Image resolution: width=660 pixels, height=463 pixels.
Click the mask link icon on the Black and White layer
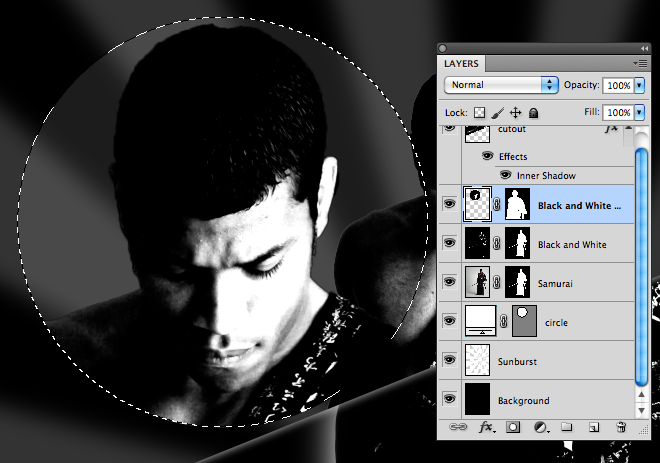[x=497, y=243]
